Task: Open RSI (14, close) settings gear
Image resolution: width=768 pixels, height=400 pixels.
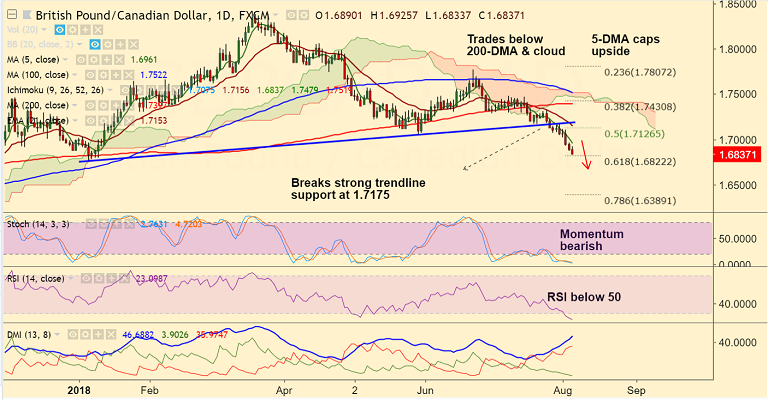Action: [x=99, y=279]
